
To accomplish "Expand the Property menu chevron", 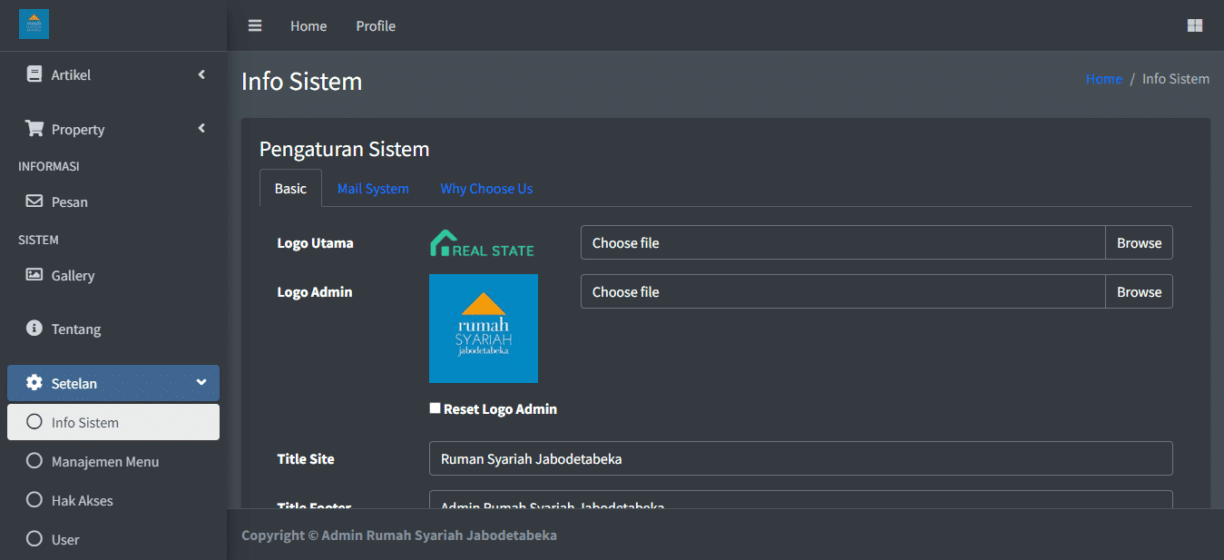I will 201,128.
